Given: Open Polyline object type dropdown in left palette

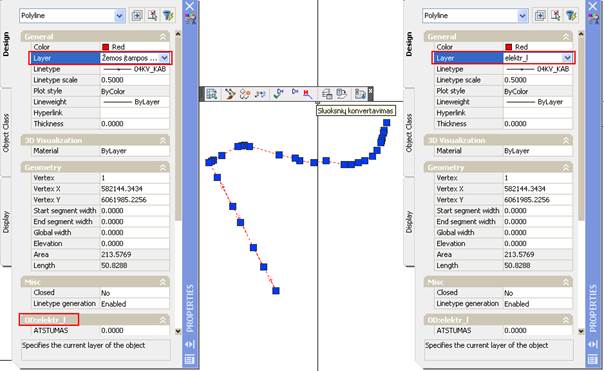Looking at the screenshot, I should tap(119, 16).
